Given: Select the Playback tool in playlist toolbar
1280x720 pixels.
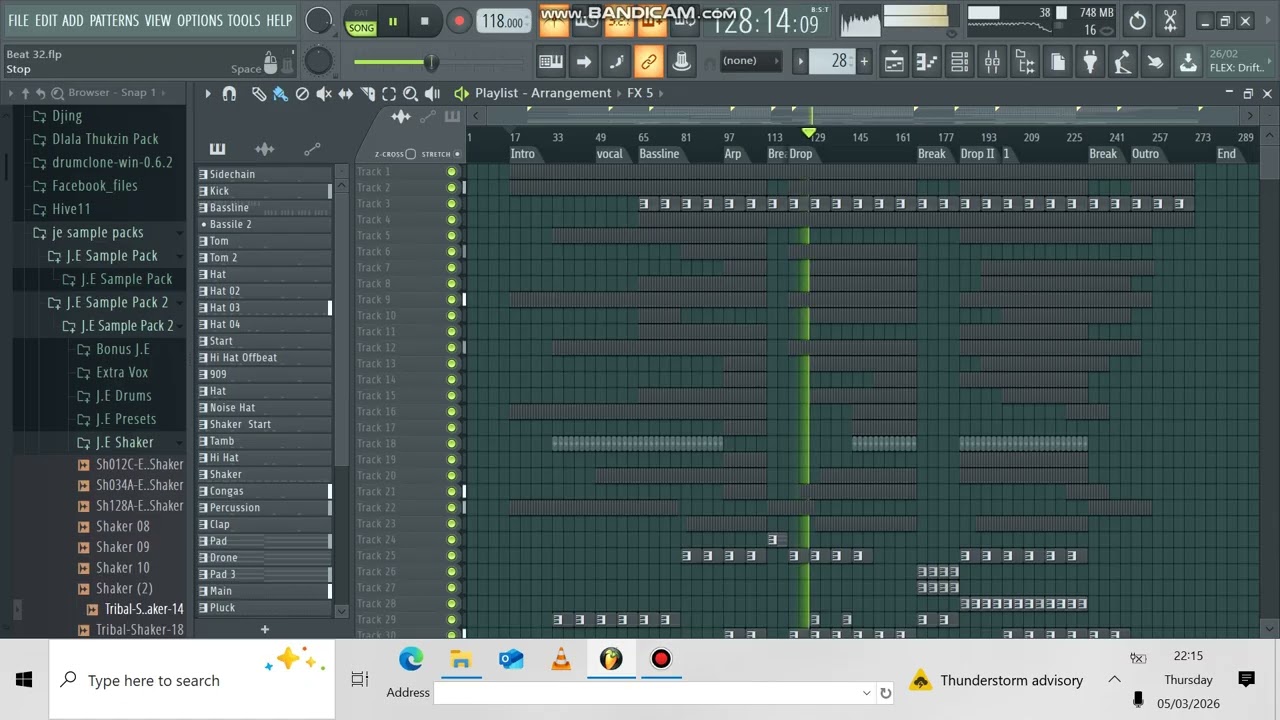Looking at the screenshot, I should pyautogui.click(x=433, y=93).
